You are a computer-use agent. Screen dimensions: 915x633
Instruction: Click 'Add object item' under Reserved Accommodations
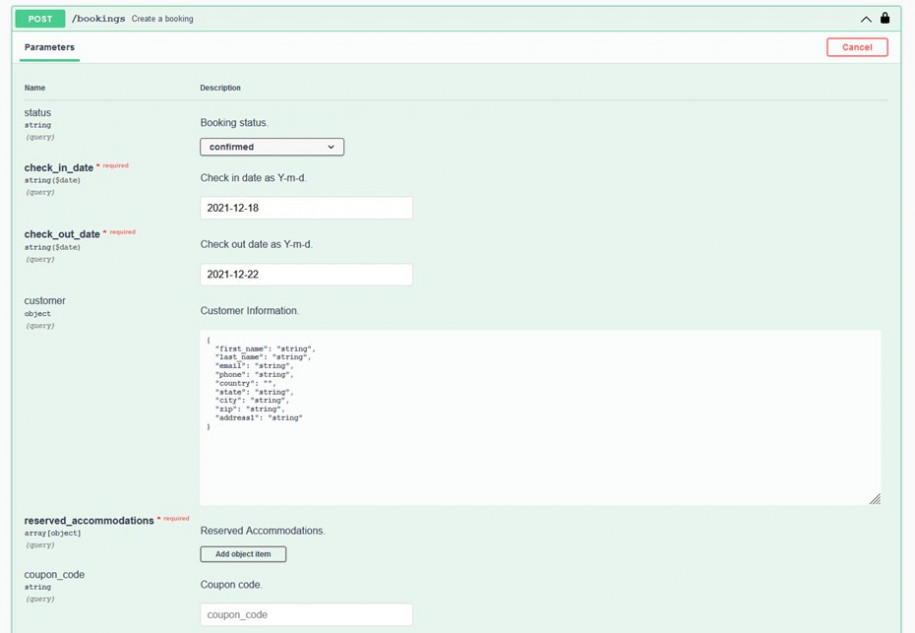242,553
